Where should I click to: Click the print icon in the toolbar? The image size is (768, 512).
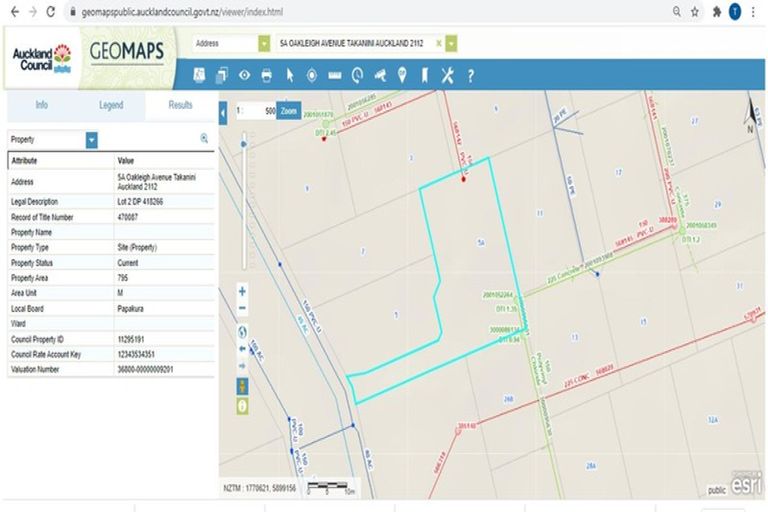click(266, 75)
